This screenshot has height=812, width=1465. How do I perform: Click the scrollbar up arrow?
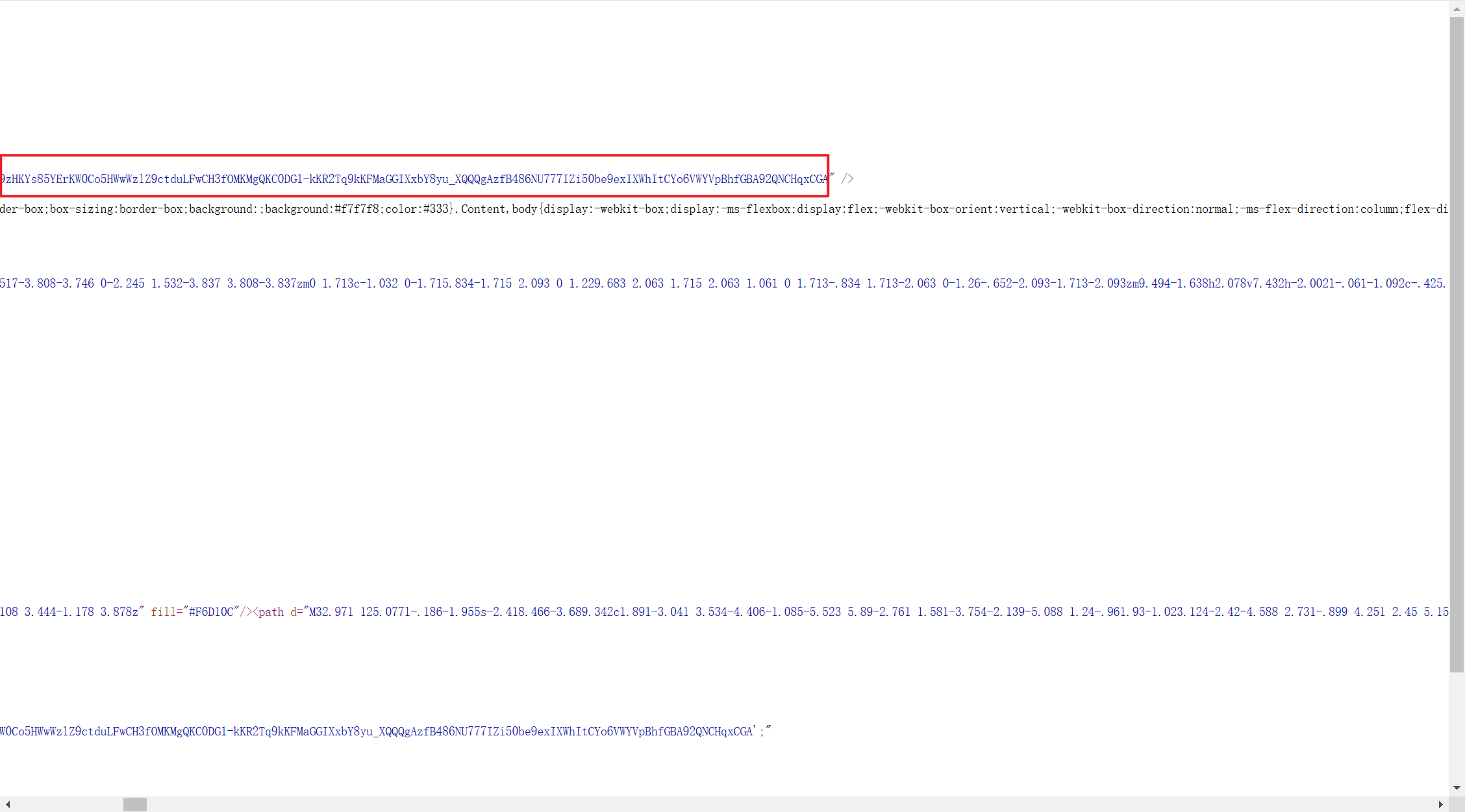[1457, 8]
